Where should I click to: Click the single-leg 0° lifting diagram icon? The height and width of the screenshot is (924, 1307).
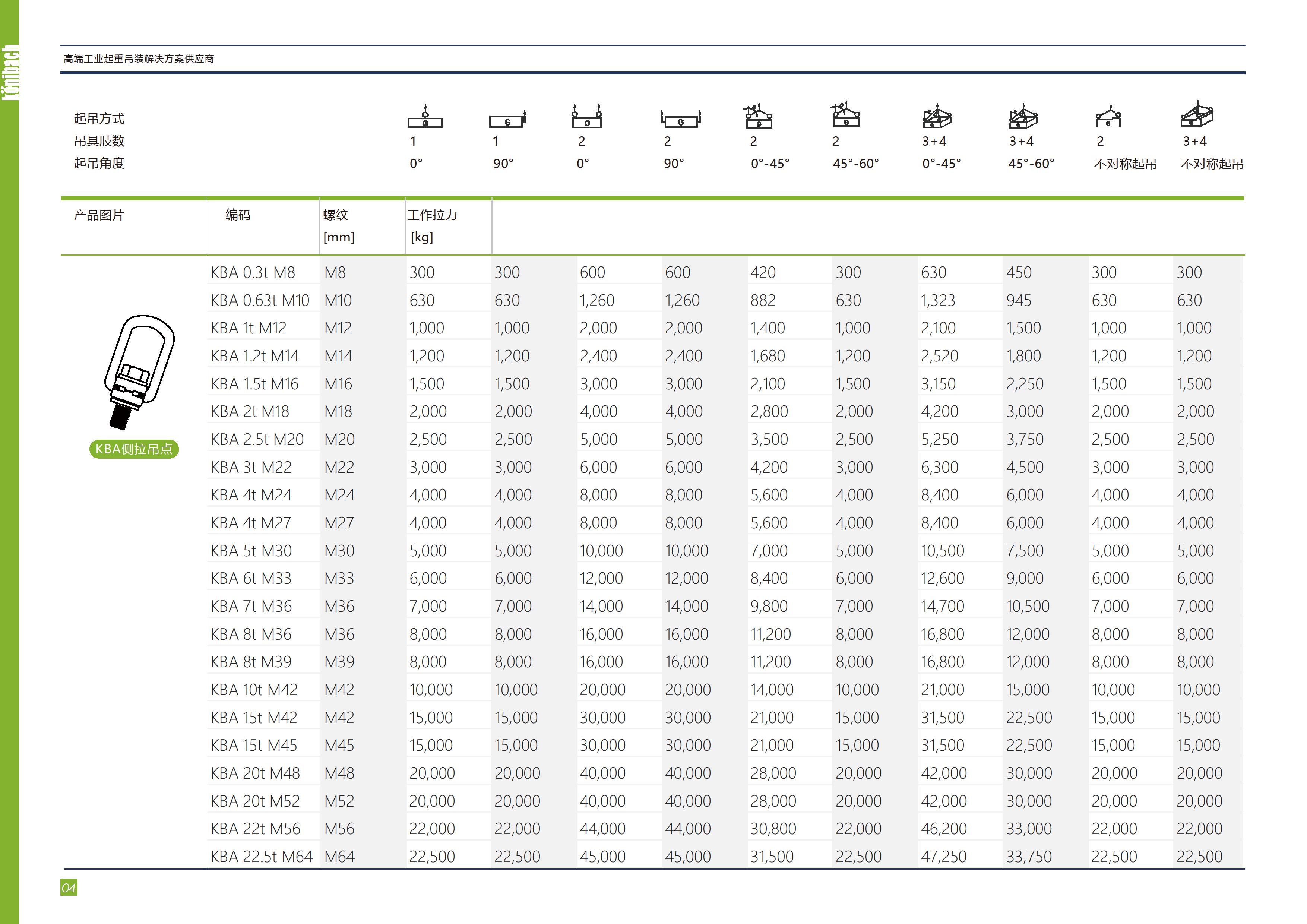point(425,116)
